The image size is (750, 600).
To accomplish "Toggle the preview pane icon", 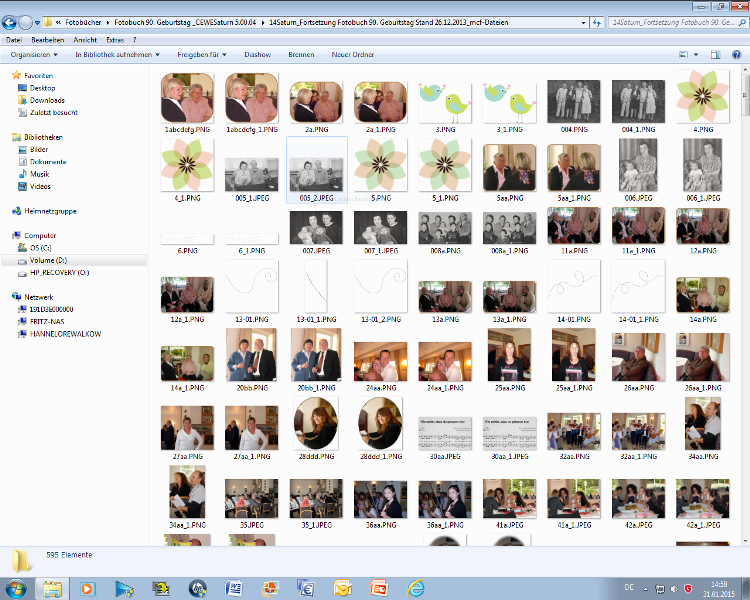I will click(x=715, y=55).
